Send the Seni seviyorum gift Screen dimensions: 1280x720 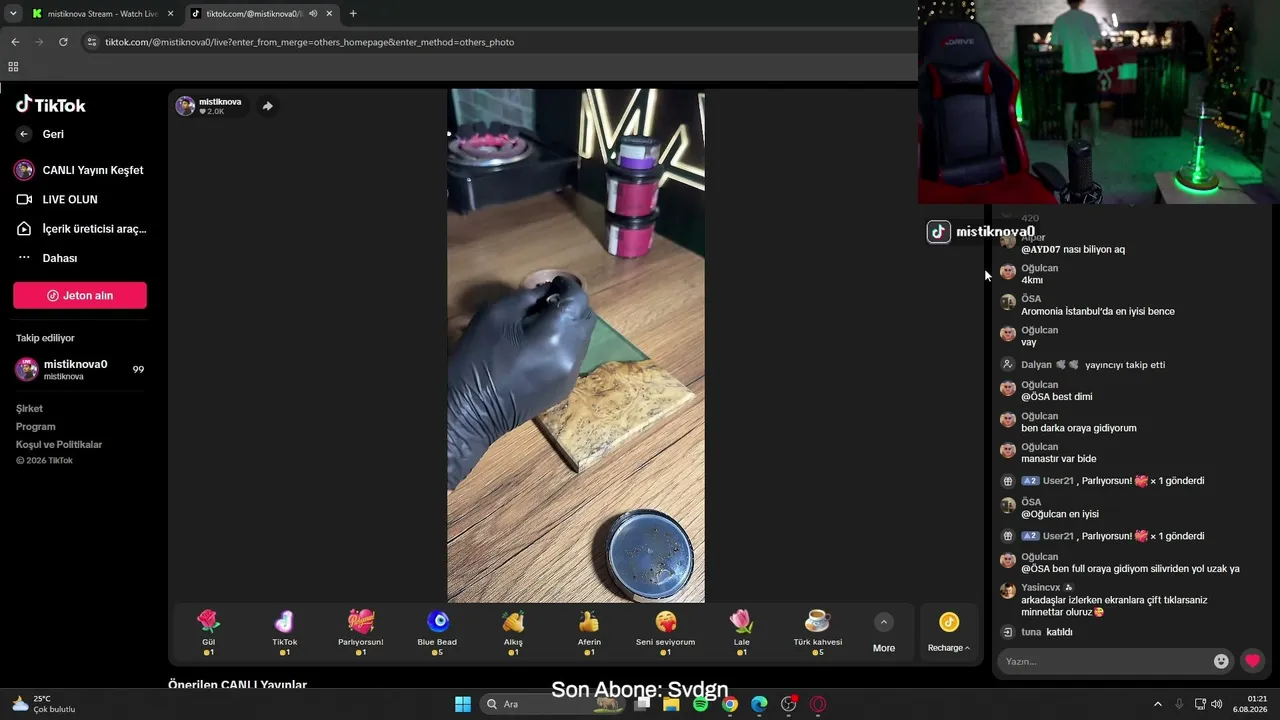tap(665, 632)
